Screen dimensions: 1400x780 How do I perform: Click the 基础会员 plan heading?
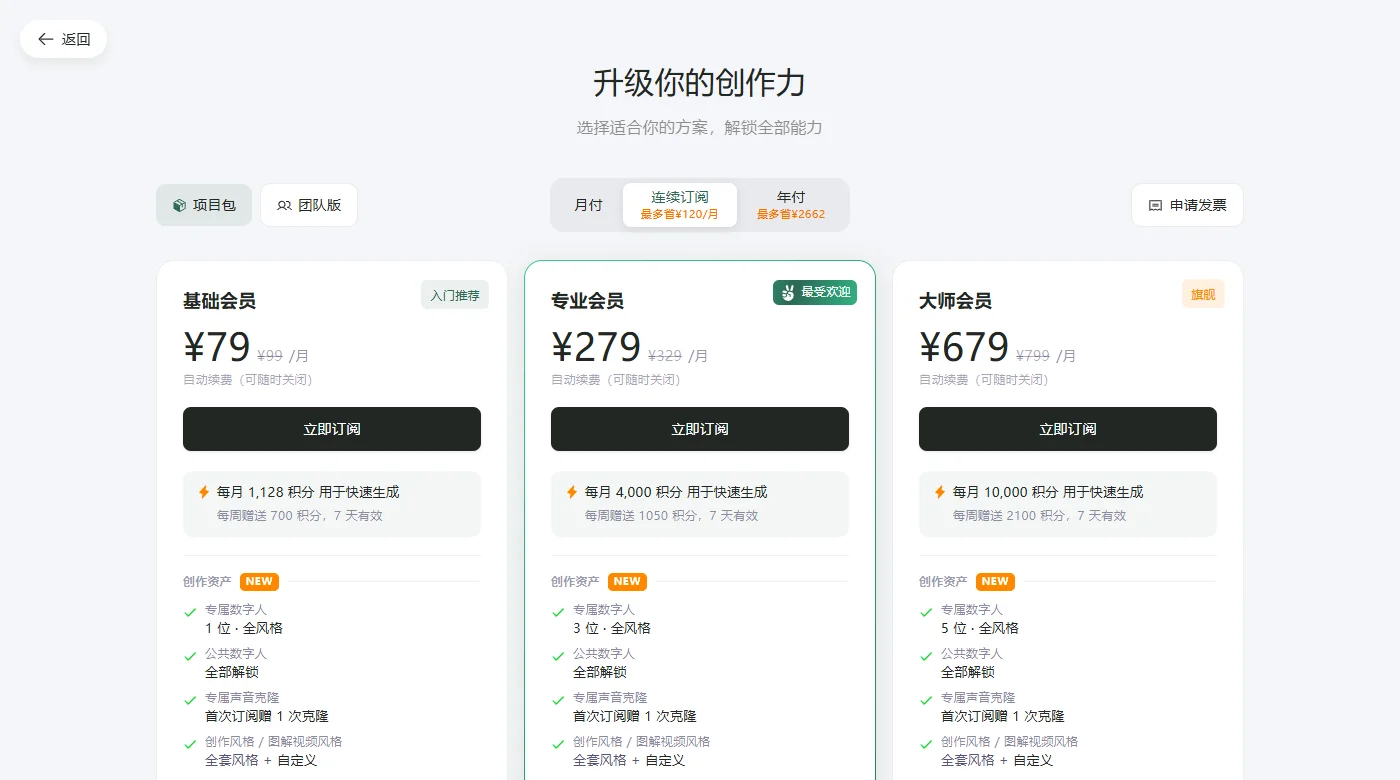[x=219, y=301]
